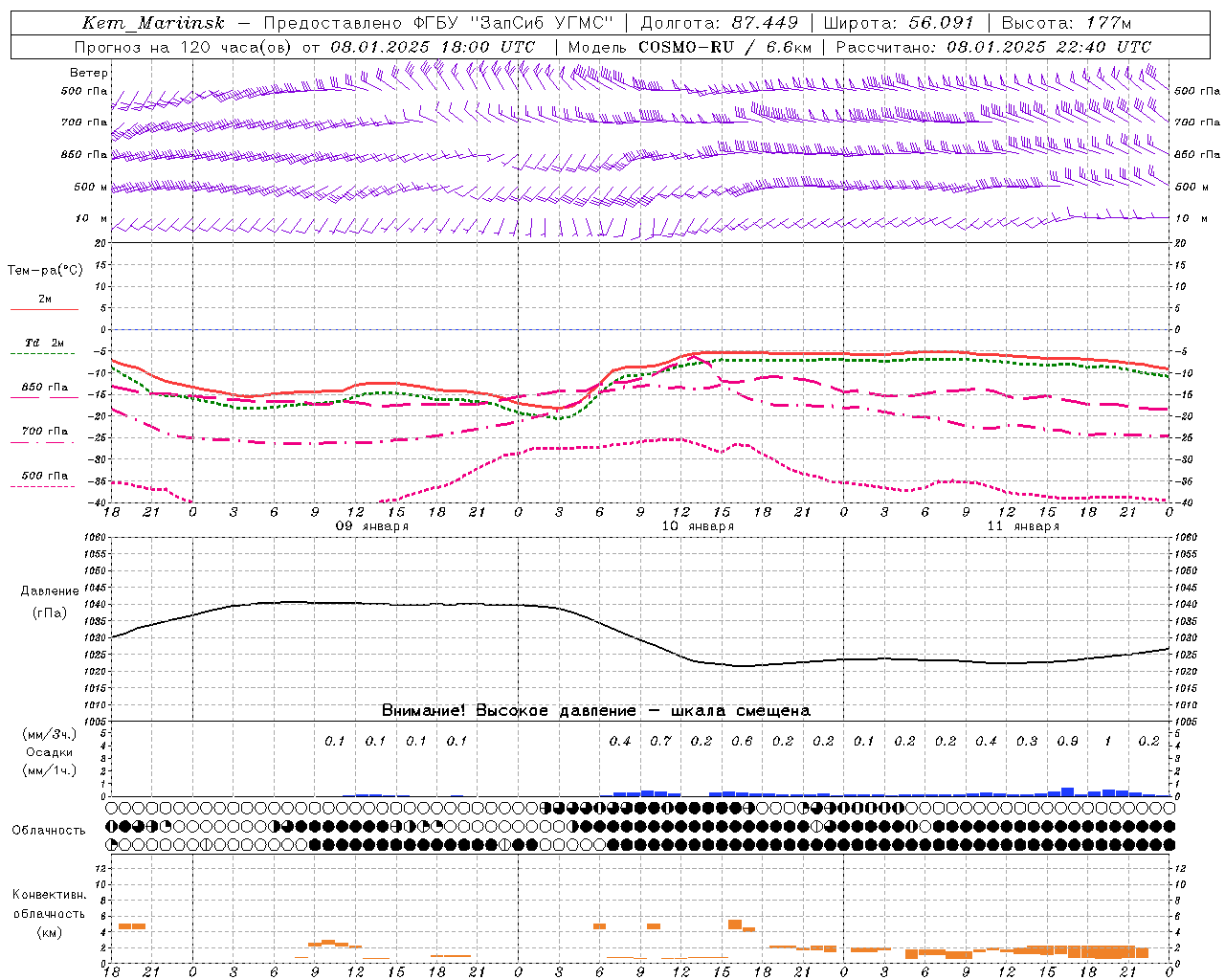Click the warning Внимание! Высокое давление — шкала смещена
This screenshot has height=980, width=1225.
596,711
